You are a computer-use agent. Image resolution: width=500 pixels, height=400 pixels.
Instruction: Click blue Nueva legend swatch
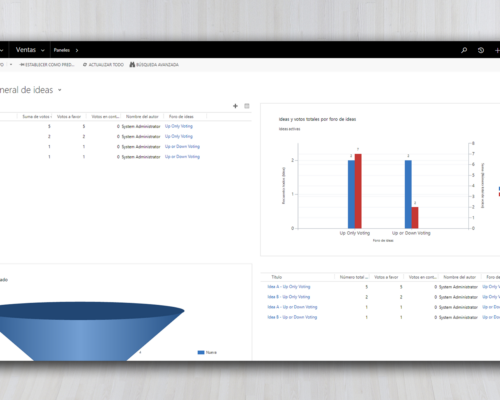(x=201, y=352)
